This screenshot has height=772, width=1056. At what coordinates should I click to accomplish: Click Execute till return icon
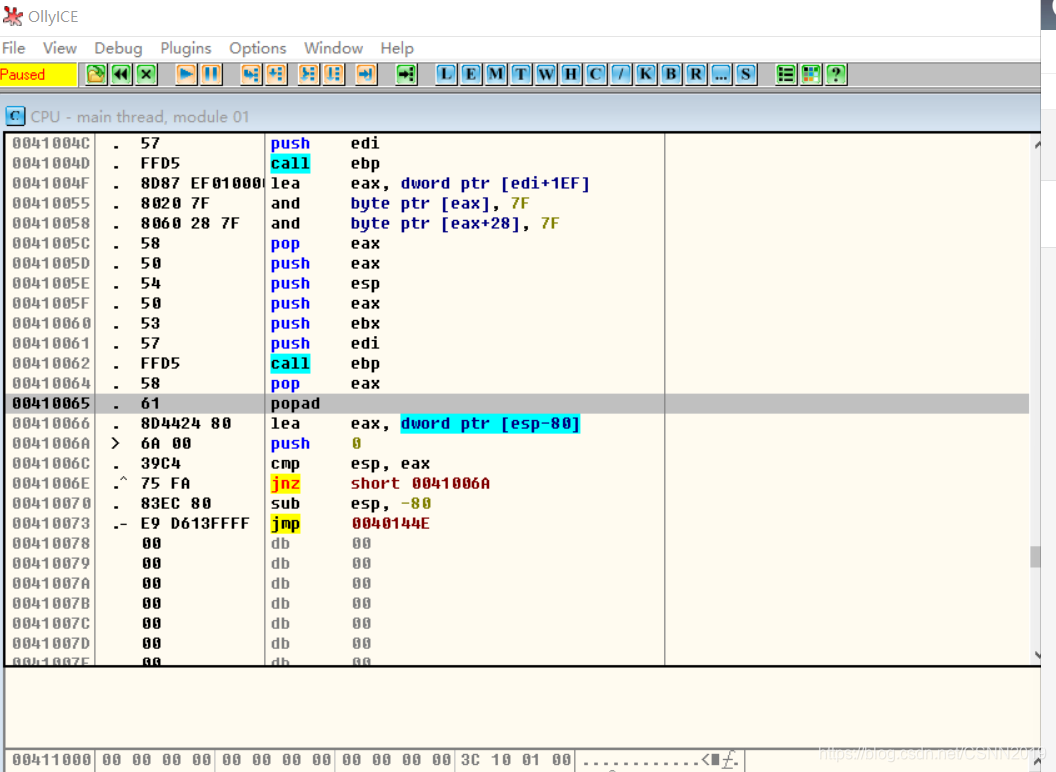366,74
